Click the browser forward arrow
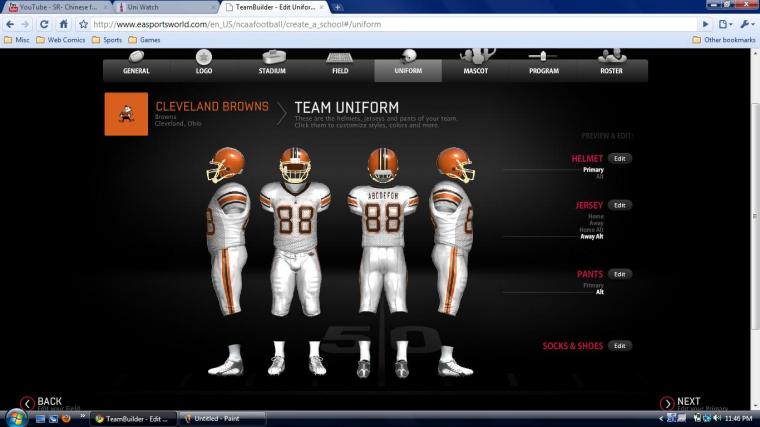Screen dimensions: 760x427 coord(25,24)
